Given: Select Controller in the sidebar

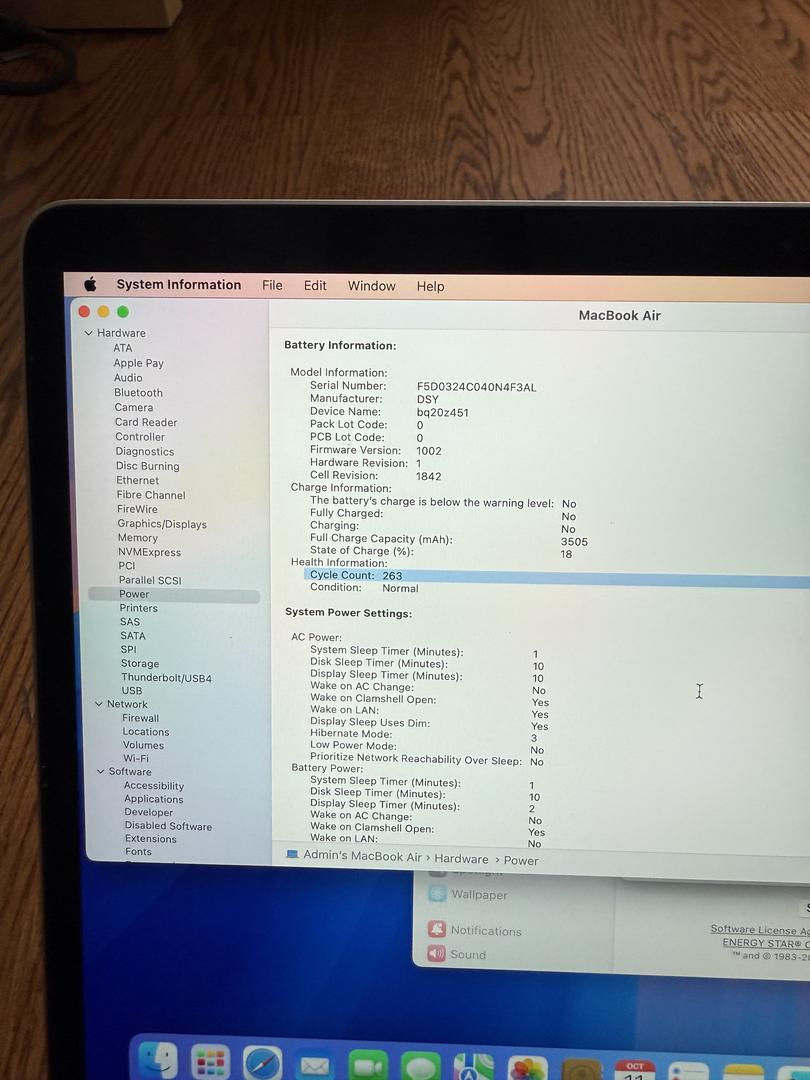Looking at the screenshot, I should 140,437.
